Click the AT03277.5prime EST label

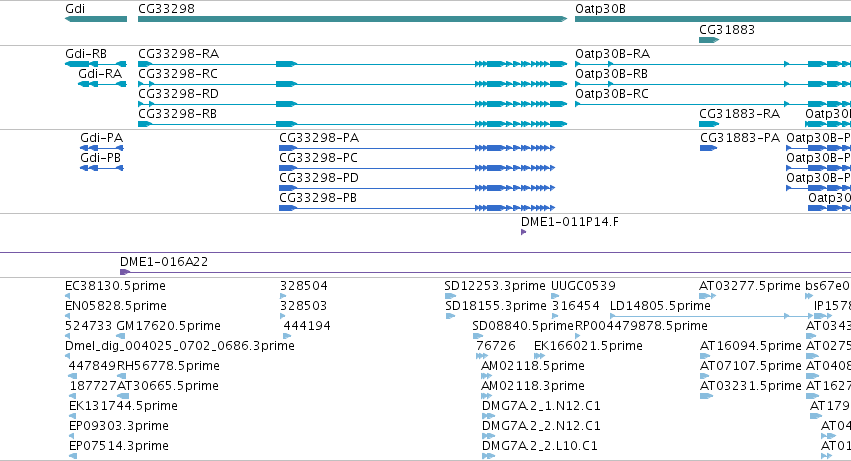pos(750,286)
